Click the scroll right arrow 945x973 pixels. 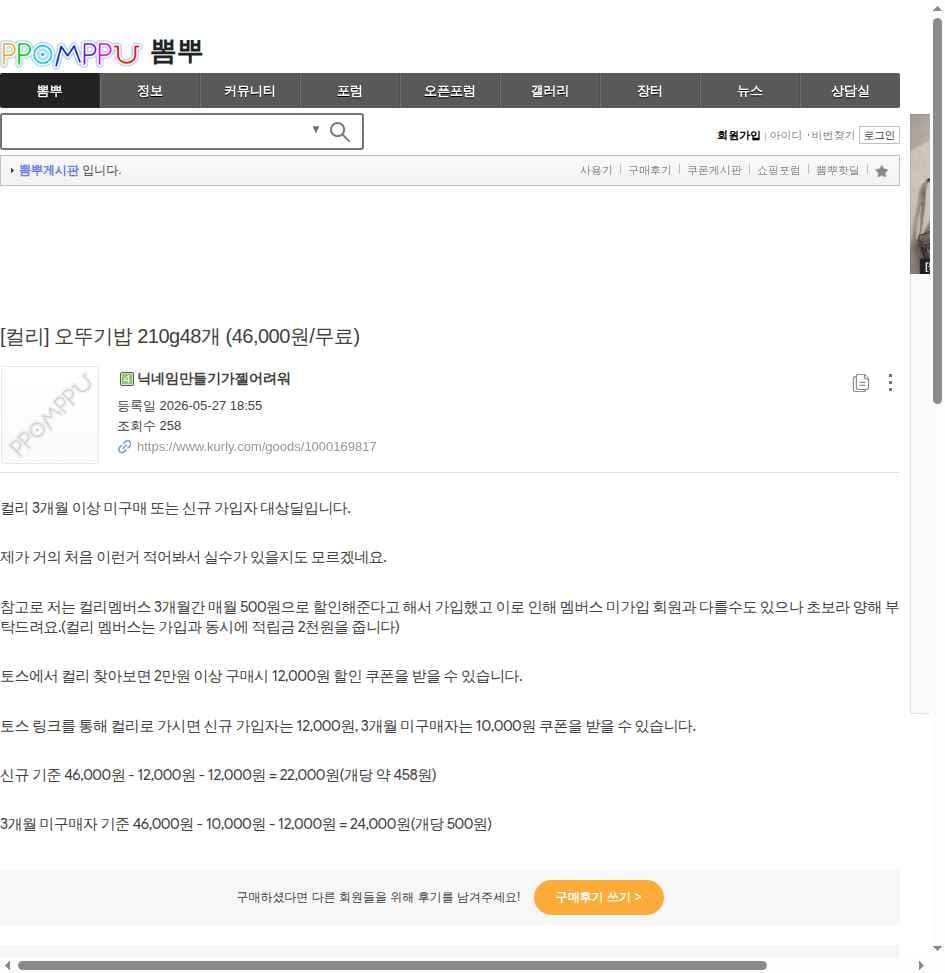coord(921,966)
